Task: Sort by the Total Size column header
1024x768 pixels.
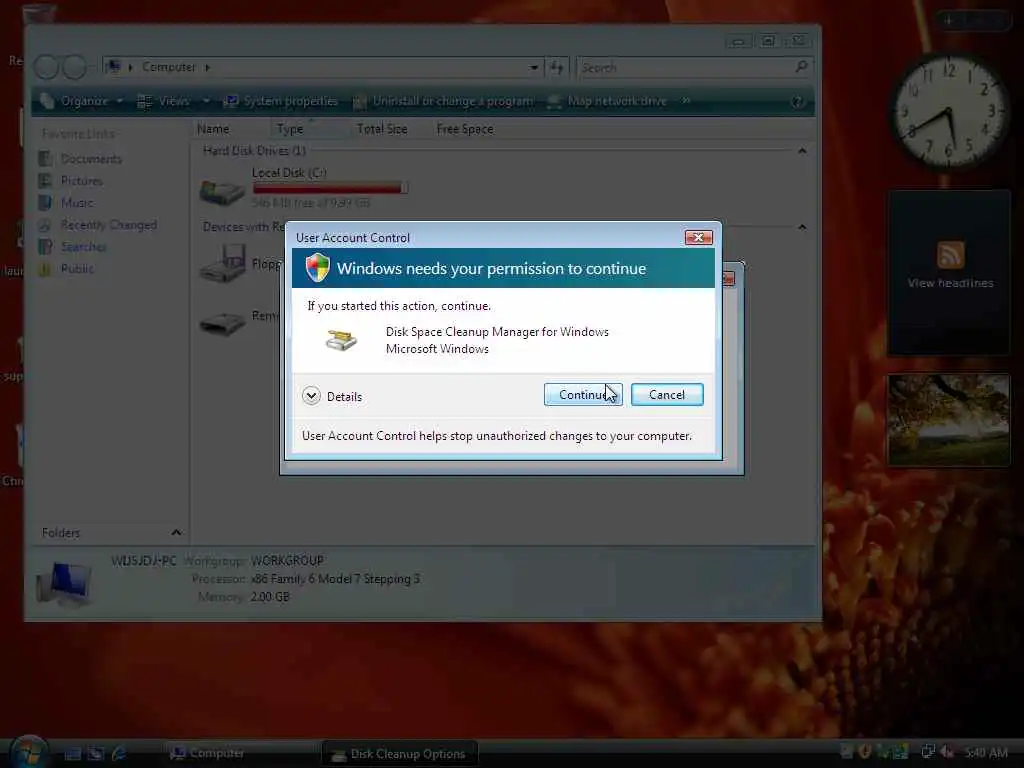Action: (x=389, y=129)
